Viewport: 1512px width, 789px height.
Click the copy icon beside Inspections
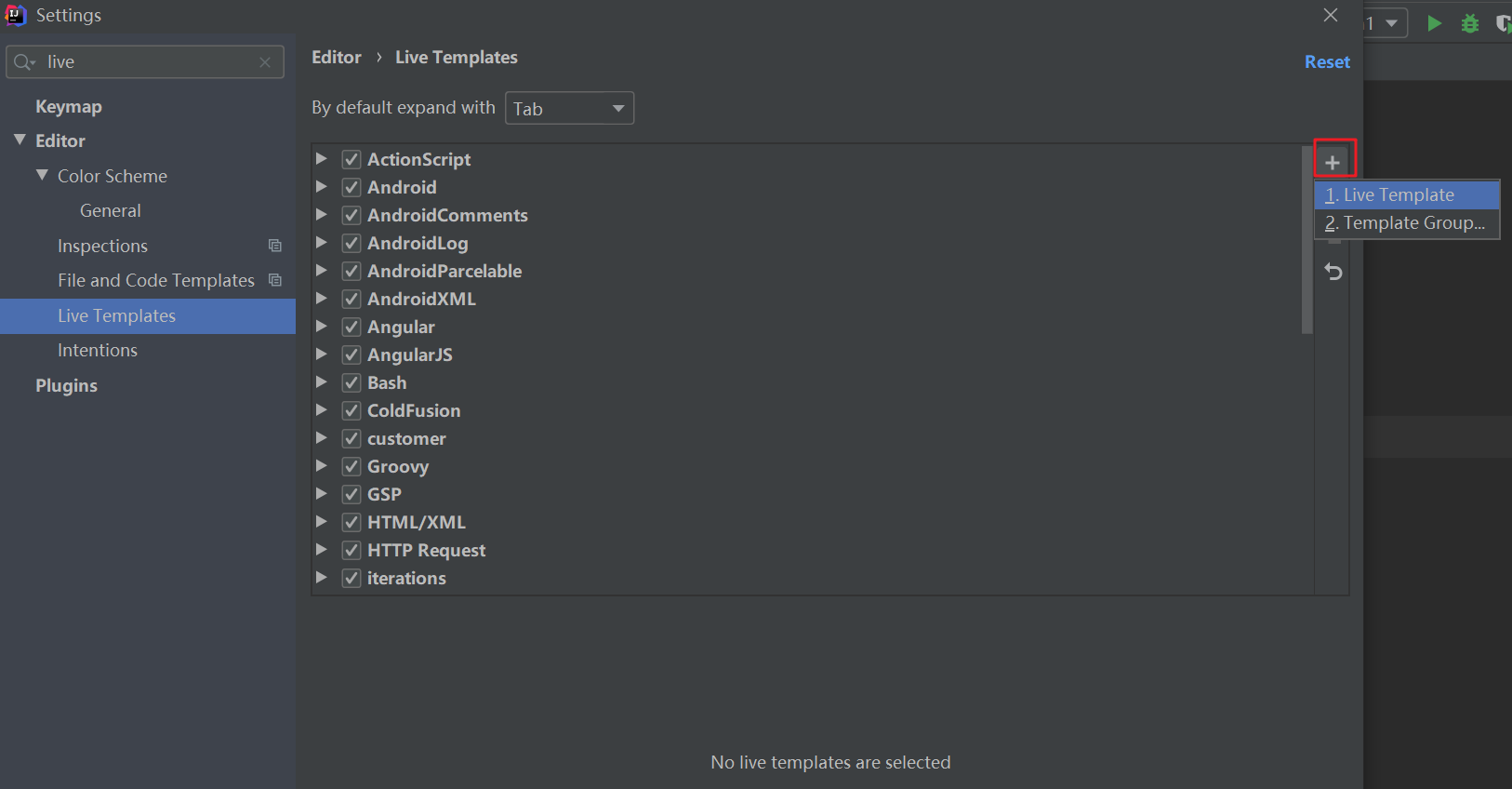point(275,246)
